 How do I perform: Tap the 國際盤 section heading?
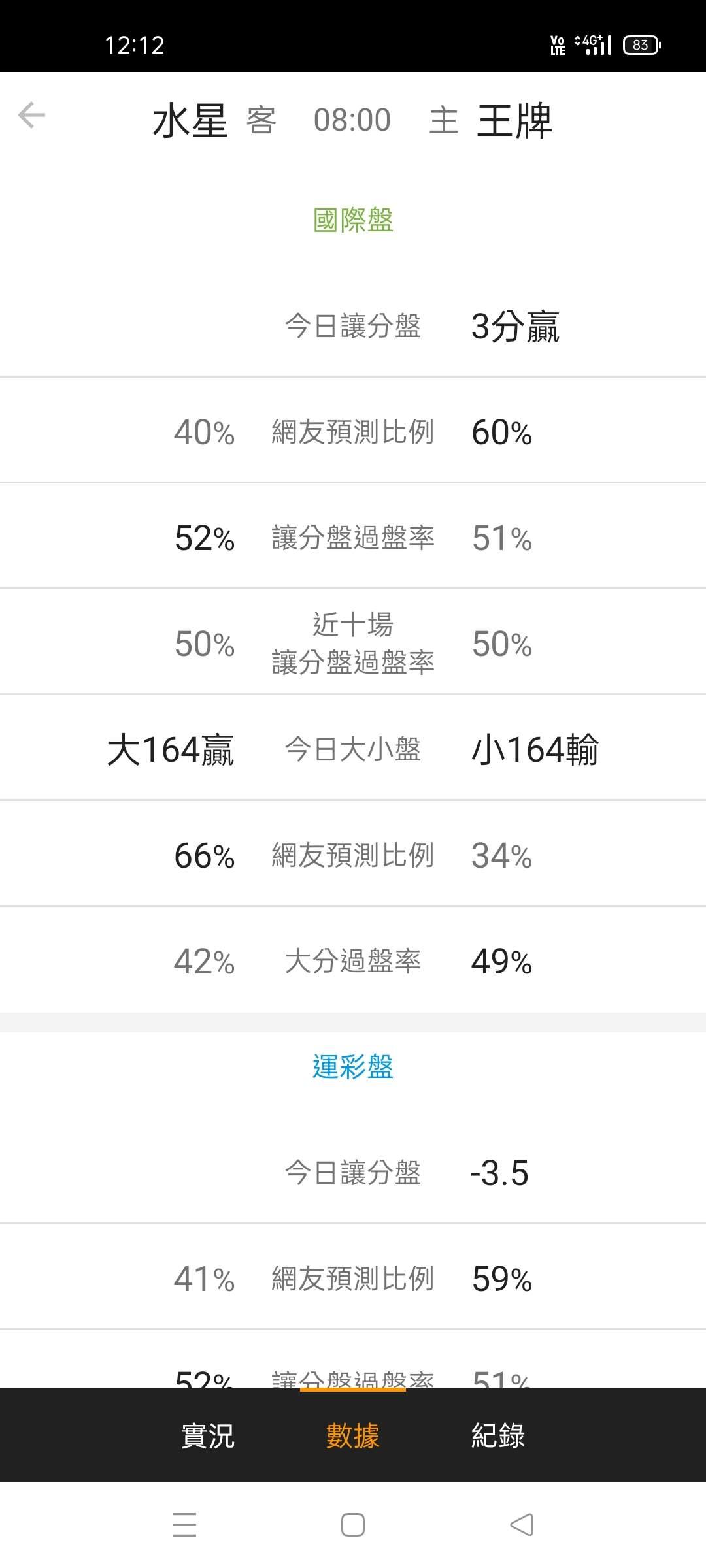pyautogui.click(x=353, y=220)
